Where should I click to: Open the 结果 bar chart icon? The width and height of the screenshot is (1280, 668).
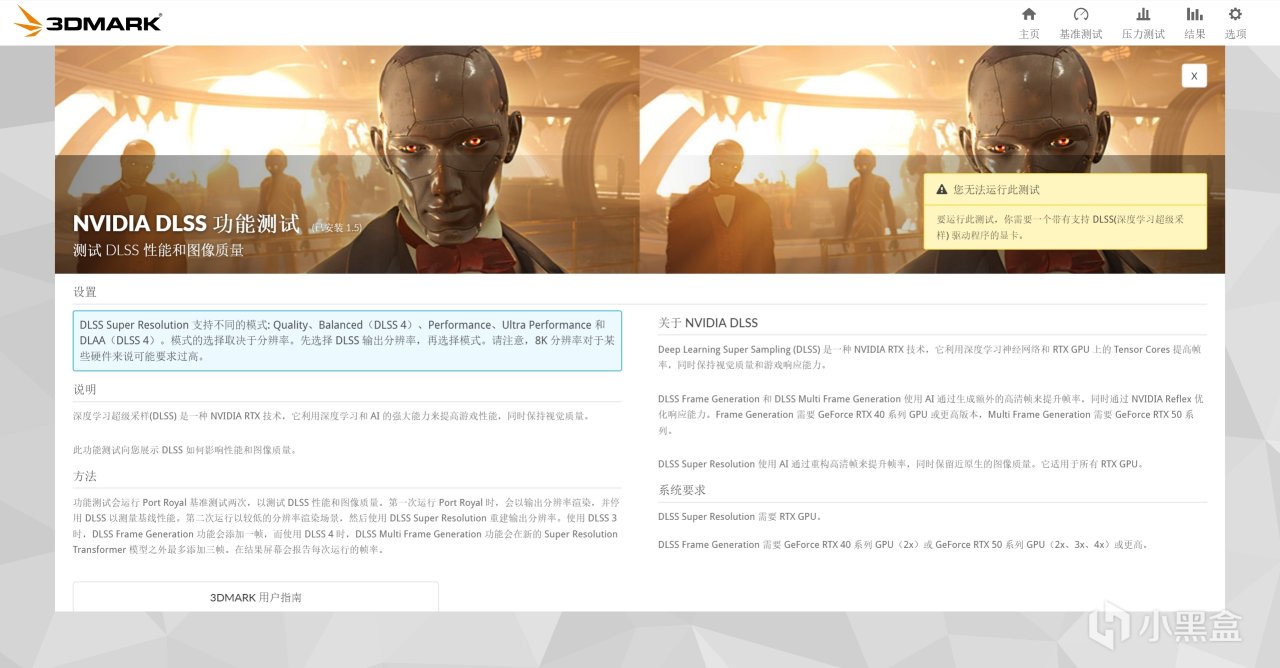click(1194, 14)
